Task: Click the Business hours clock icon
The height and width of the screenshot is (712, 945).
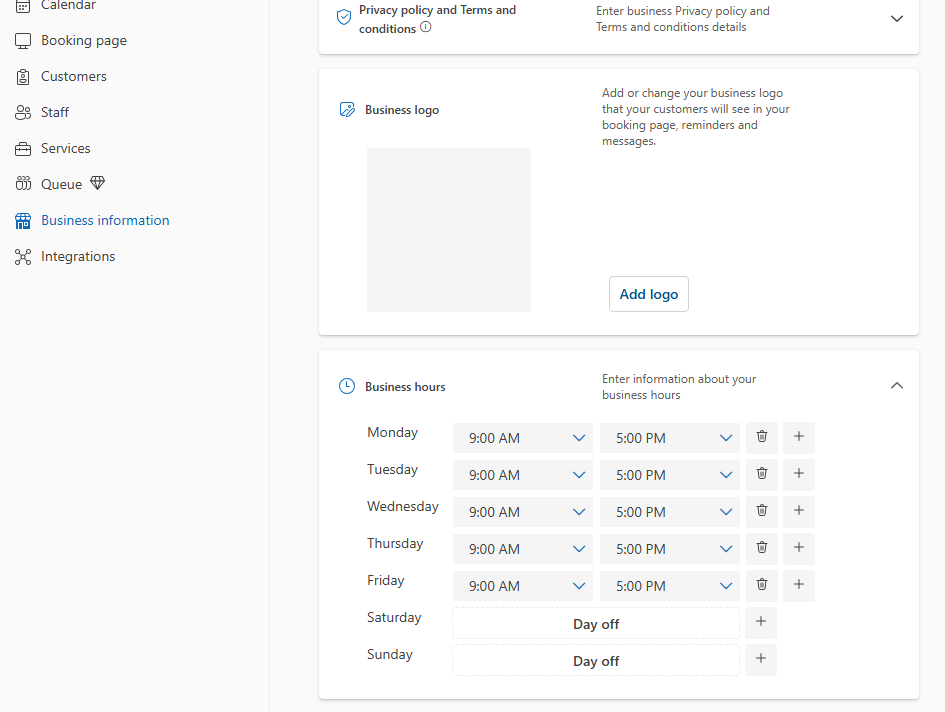Action: click(347, 386)
